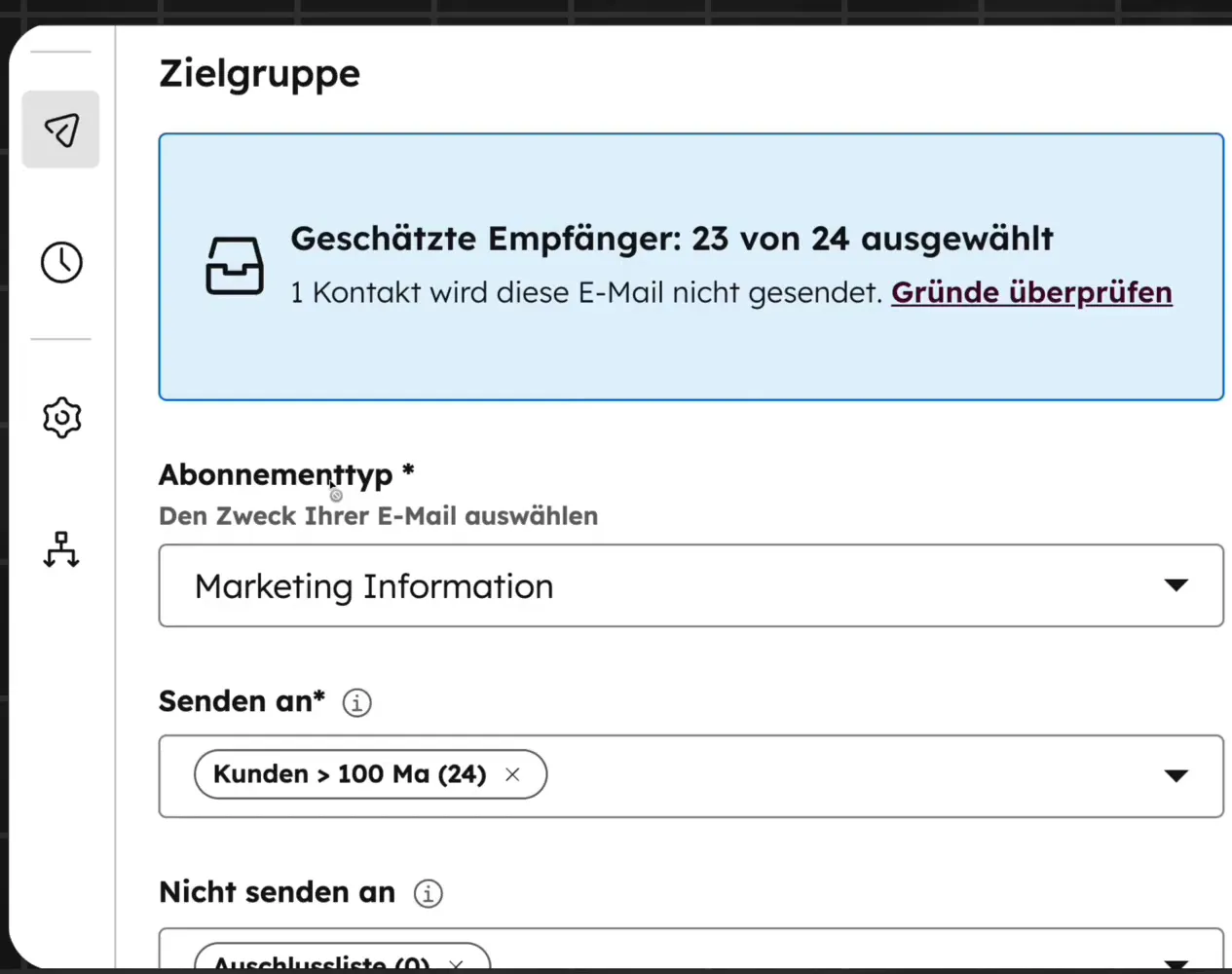The height and width of the screenshot is (974, 1232).
Task: Click the Zielgruppe heading
Action: [259, 74]
